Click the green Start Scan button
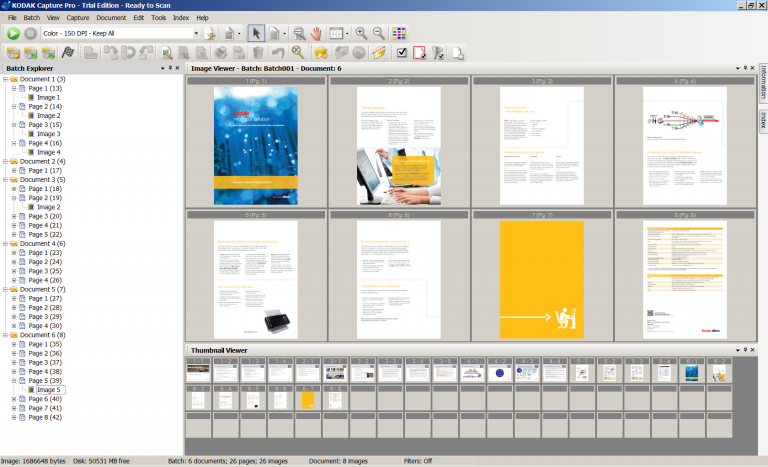 tap(13, 33)
